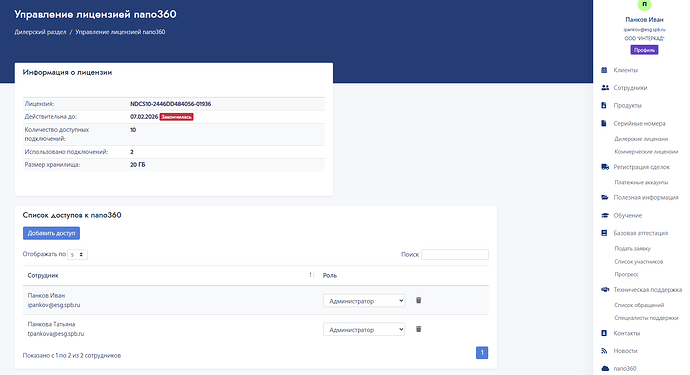Click the Контакты address book icon
Viewport: 690px width, 375px height.
tap(604, 333)
